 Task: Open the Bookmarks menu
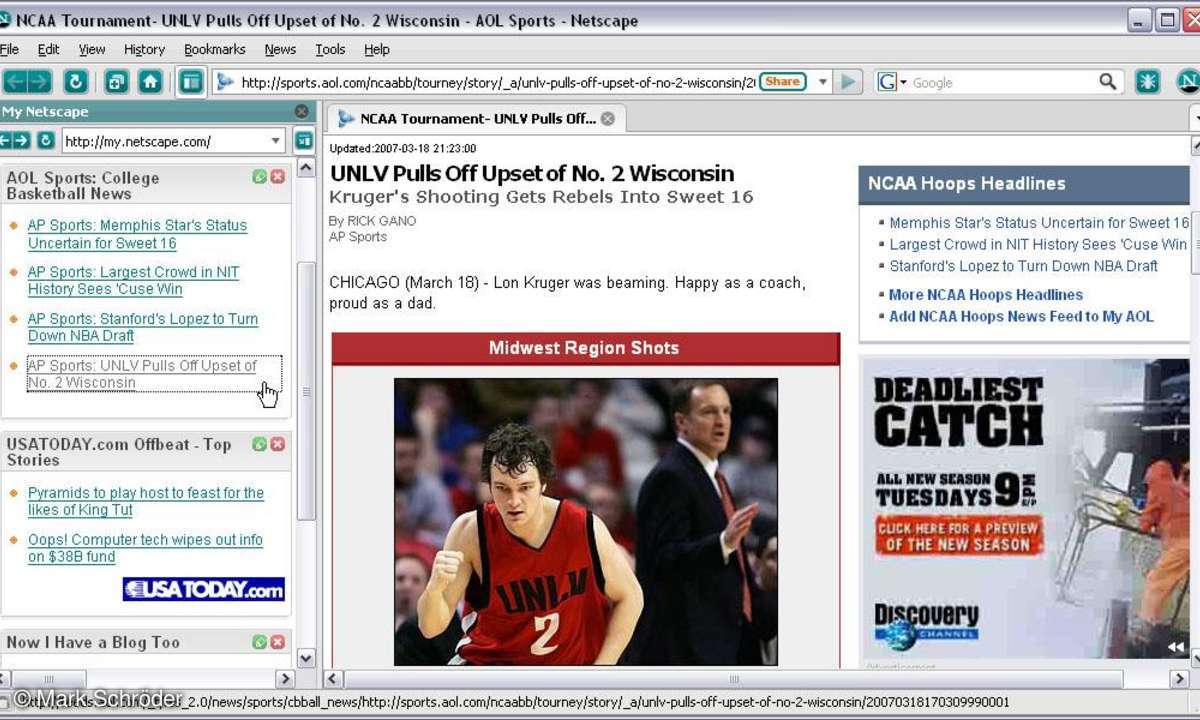click(214, 49)
